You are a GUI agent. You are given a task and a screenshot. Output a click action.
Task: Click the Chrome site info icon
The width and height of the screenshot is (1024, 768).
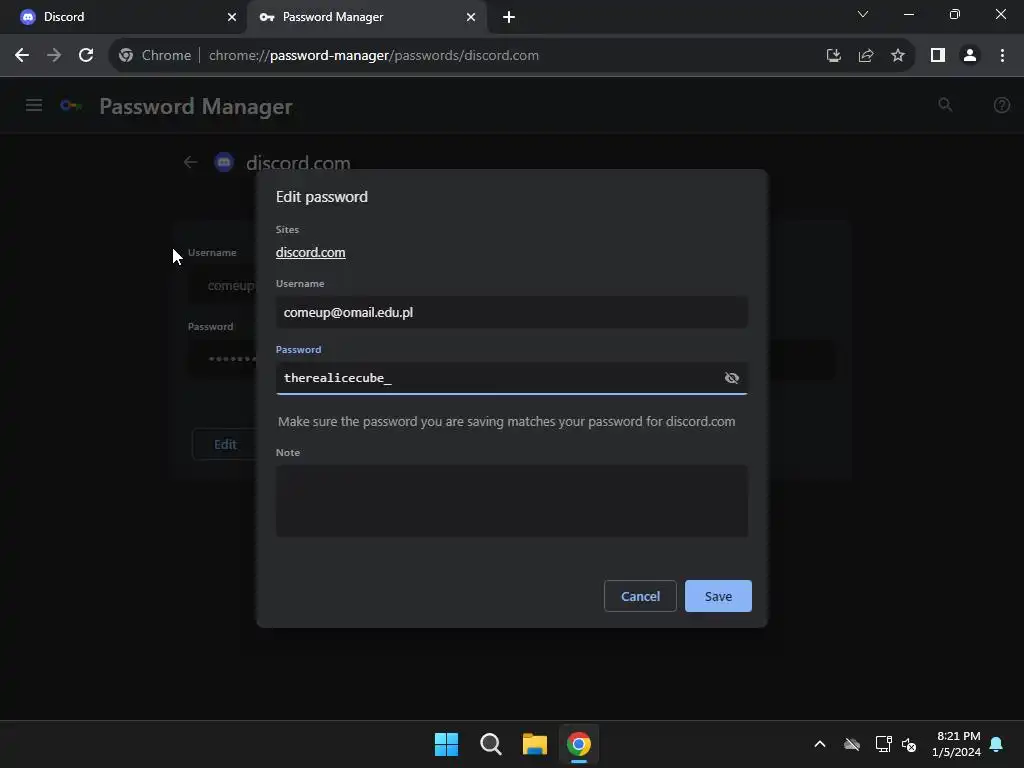[126, 56]
